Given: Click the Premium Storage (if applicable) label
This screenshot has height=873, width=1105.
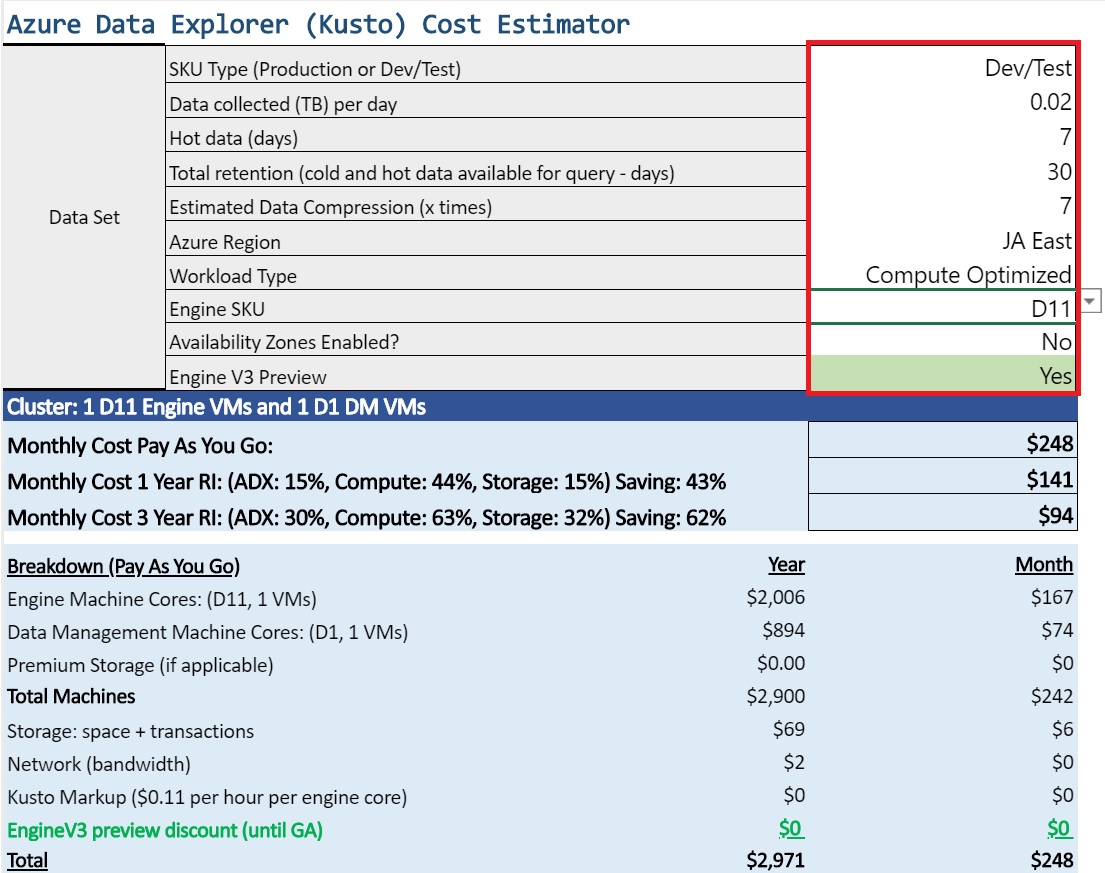Looking at the screenshot, I should coord(140,665).
